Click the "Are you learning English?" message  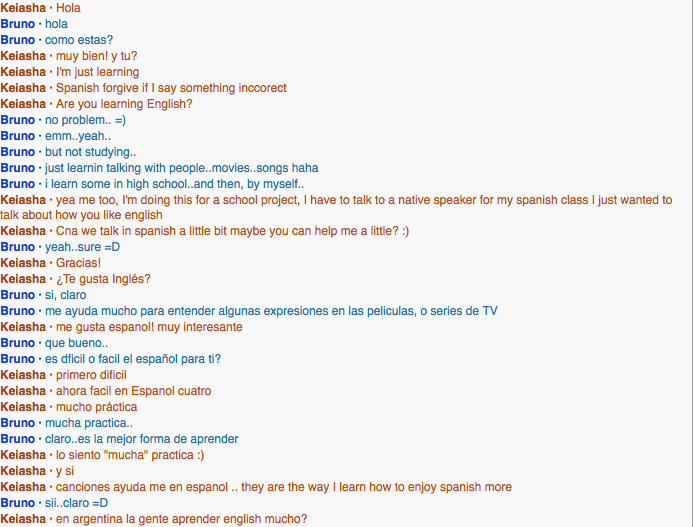(x=124, y=104)
